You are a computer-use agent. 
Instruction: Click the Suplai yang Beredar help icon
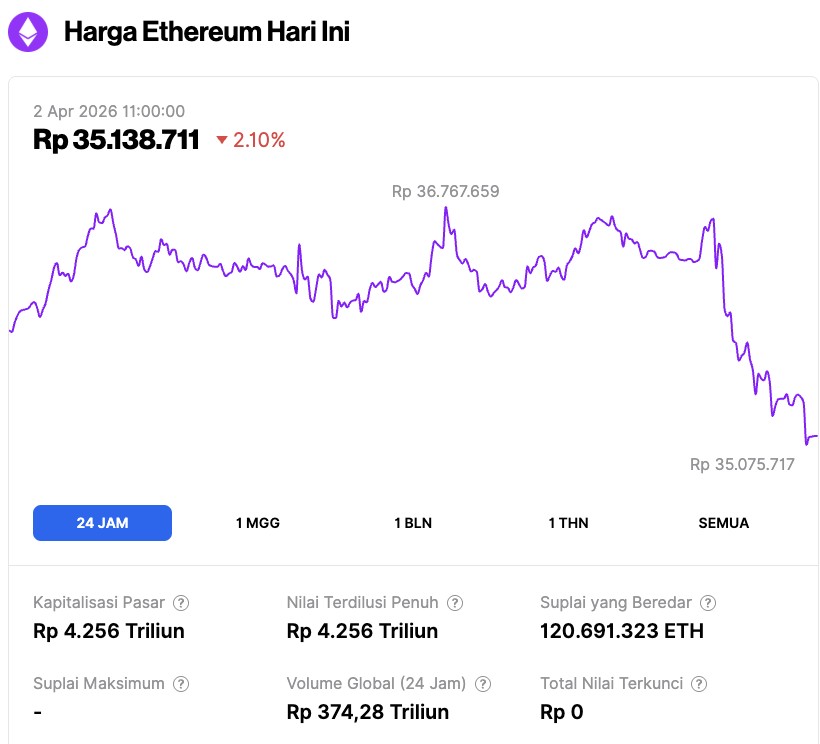(708, 603)
